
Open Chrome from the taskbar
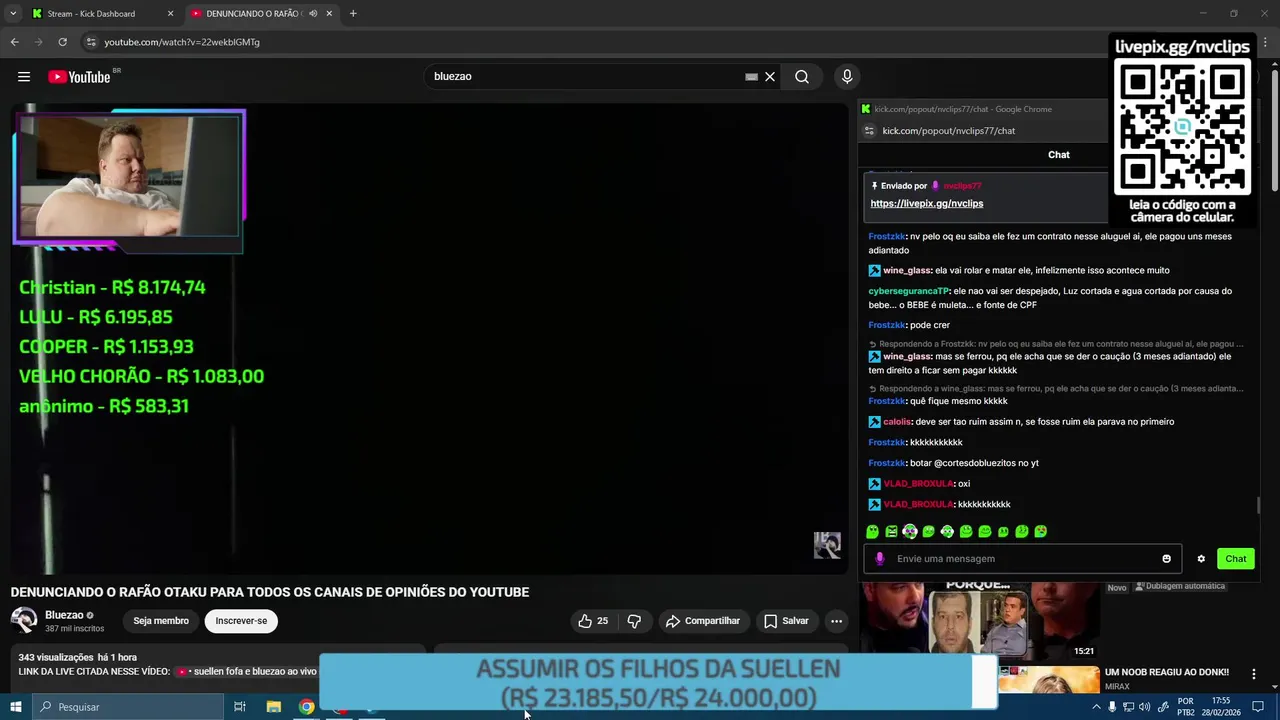point(306,707)
